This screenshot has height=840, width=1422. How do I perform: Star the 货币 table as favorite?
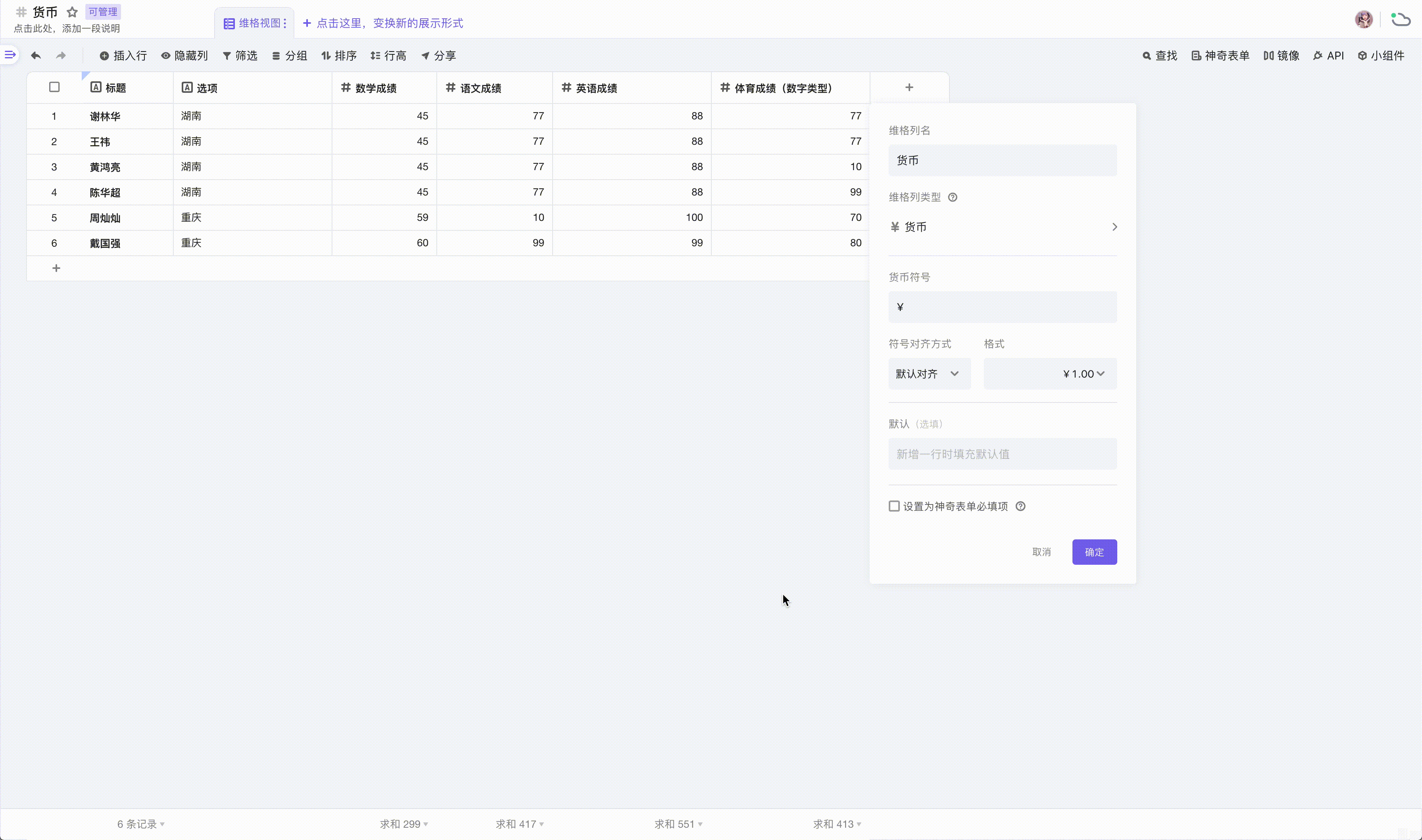72,12
